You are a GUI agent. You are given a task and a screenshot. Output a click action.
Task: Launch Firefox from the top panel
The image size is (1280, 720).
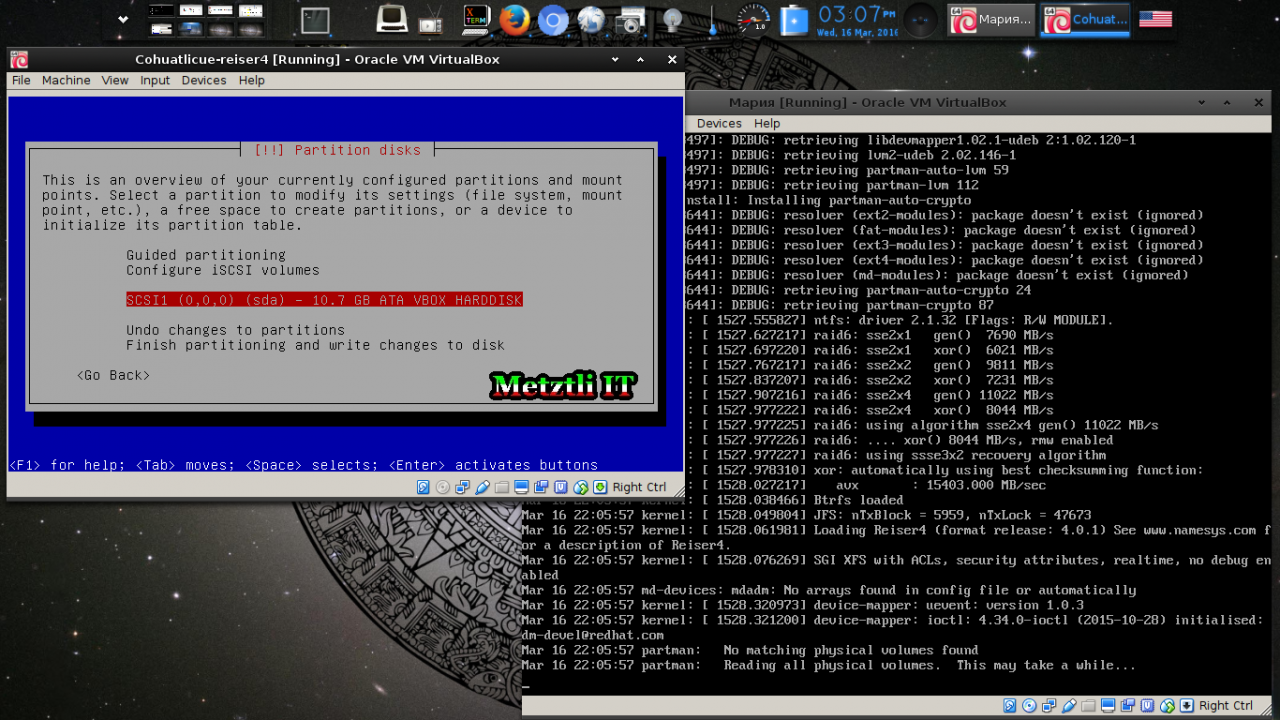pyautogui.click(x=514, y=19)
